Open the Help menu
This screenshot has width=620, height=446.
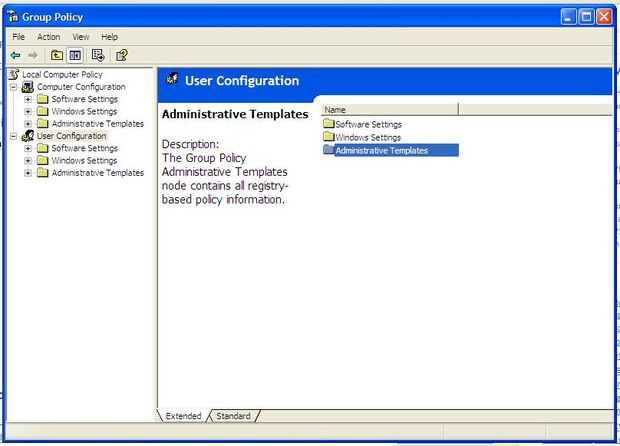coord(110,37)
